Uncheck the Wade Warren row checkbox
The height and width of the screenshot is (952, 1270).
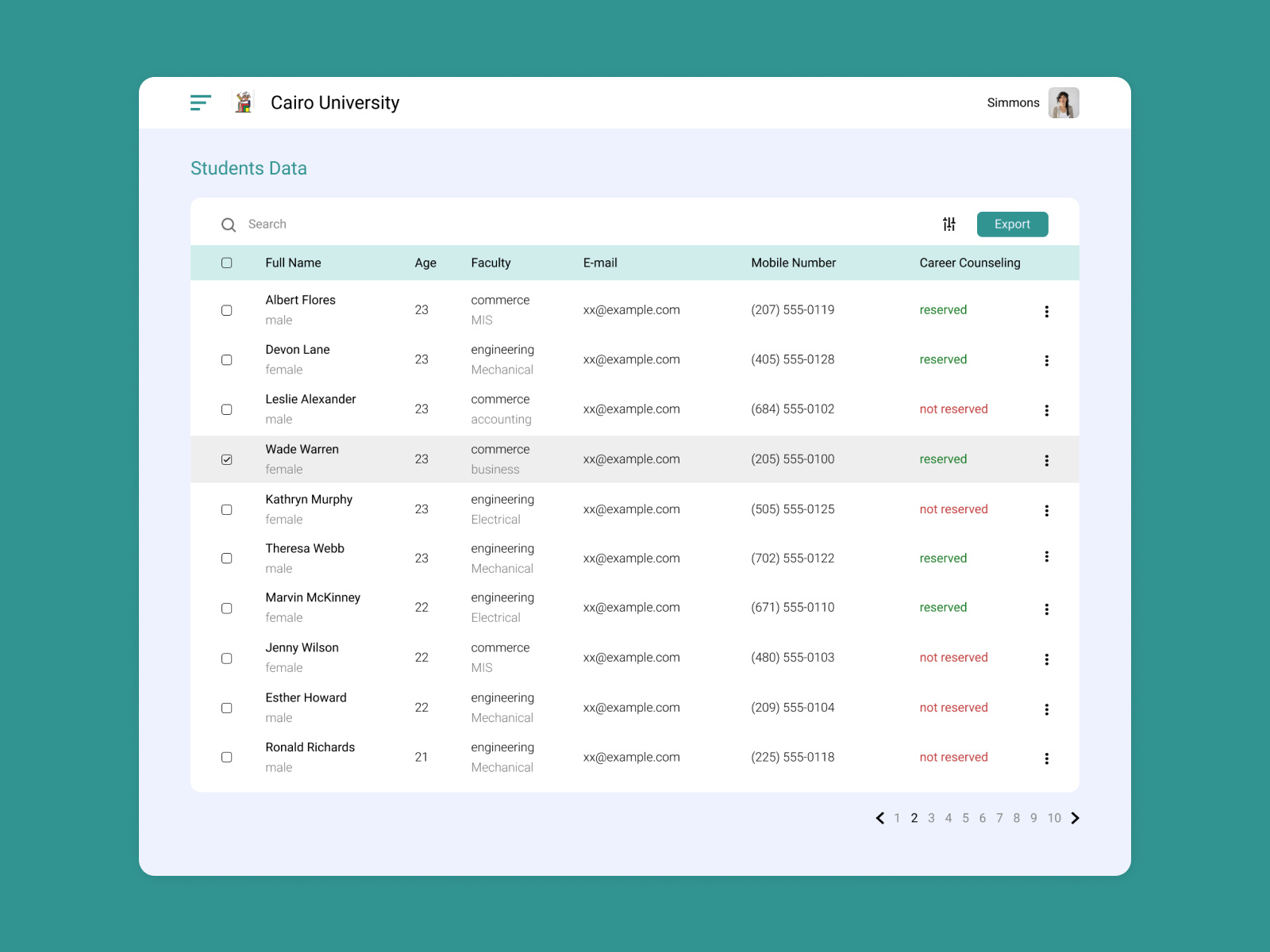[227, 459]
